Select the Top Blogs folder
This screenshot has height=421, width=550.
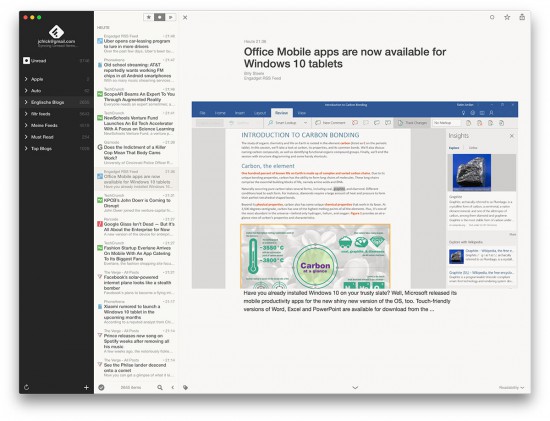(x=56, y=148)
